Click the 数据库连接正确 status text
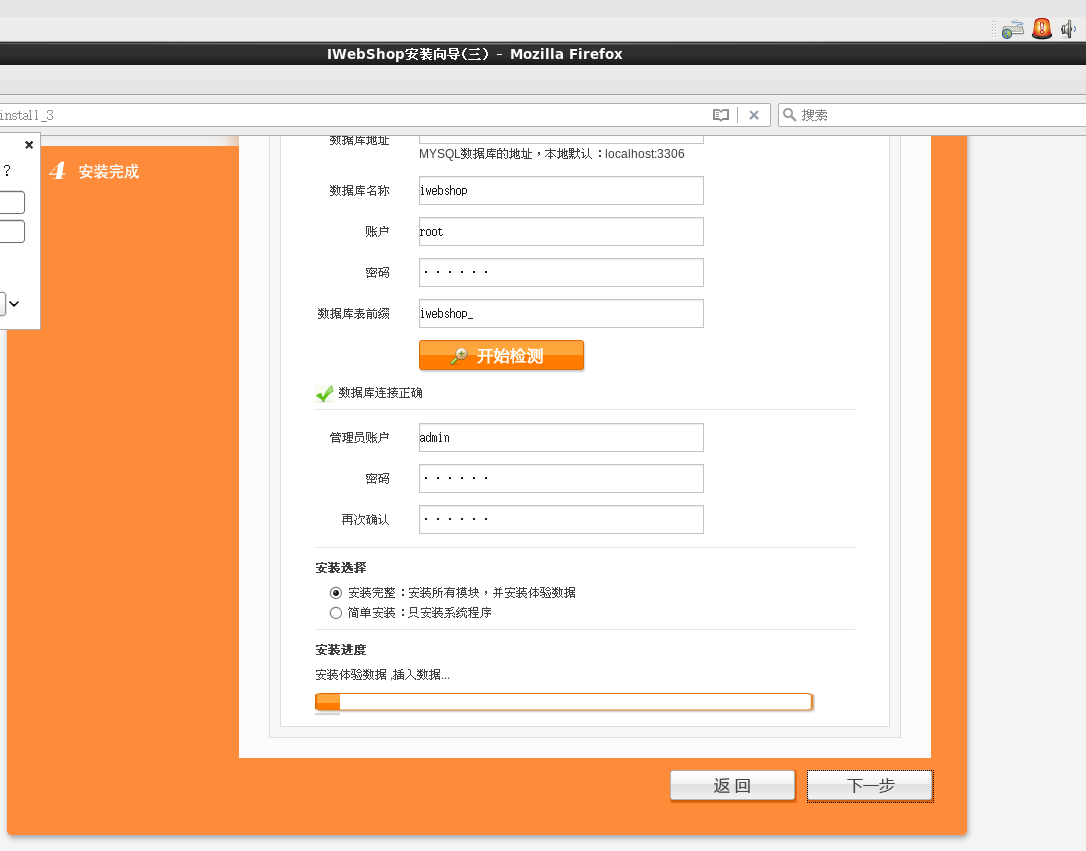This screenshot has width=1086, height=851. [x=380, y=393]
